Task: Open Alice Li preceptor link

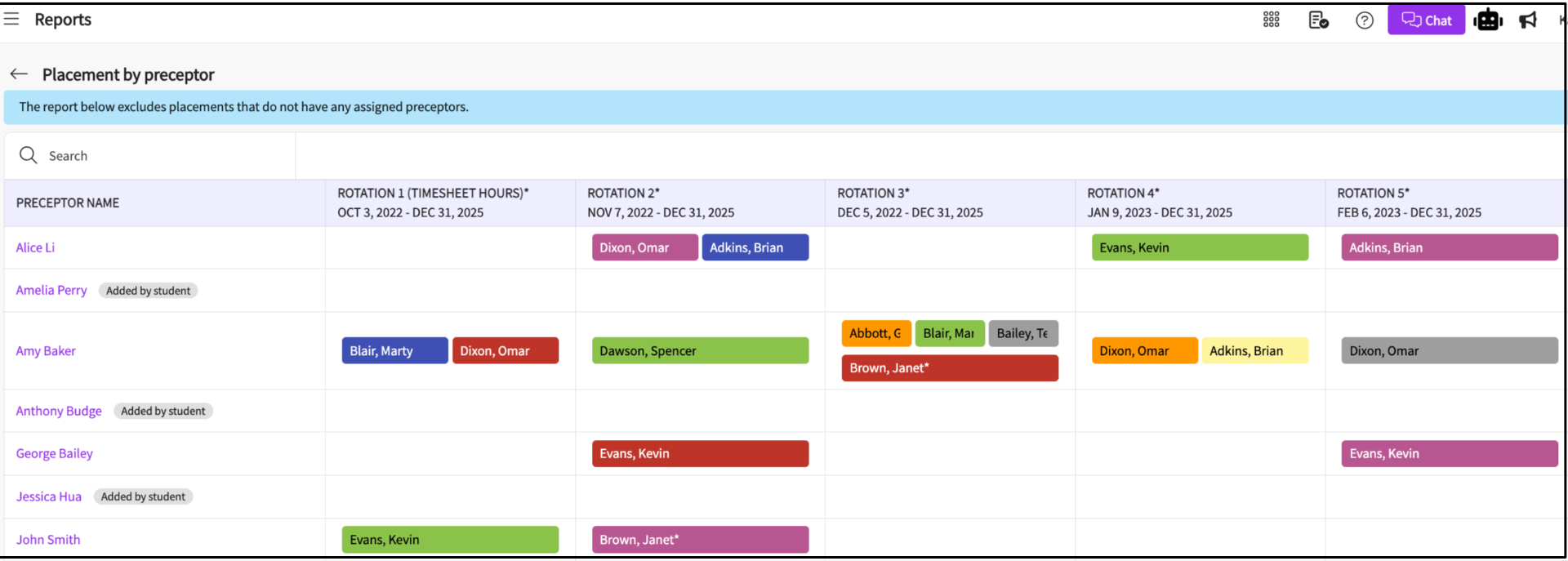Action: (x=35, y=247)
